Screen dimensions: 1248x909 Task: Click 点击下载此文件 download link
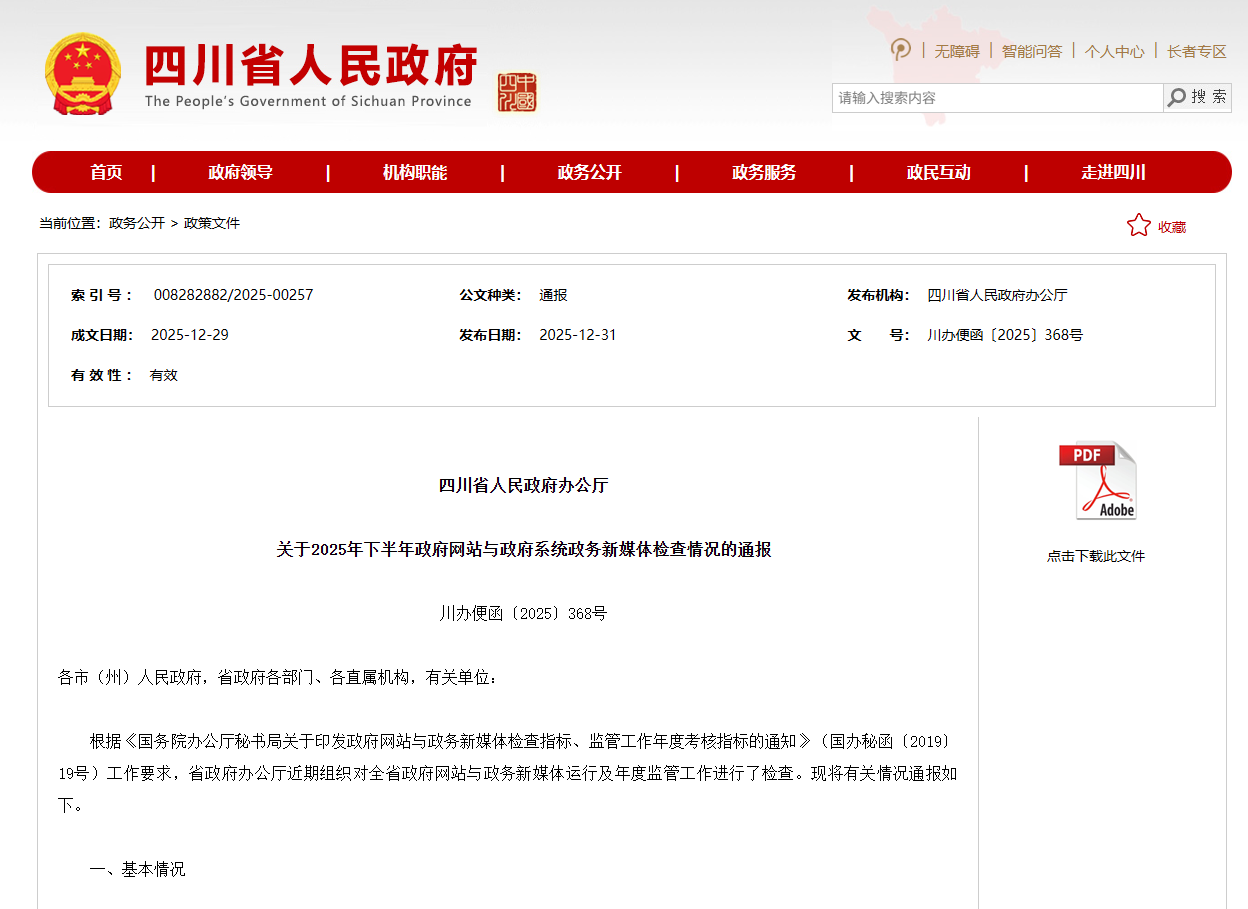1095,556
